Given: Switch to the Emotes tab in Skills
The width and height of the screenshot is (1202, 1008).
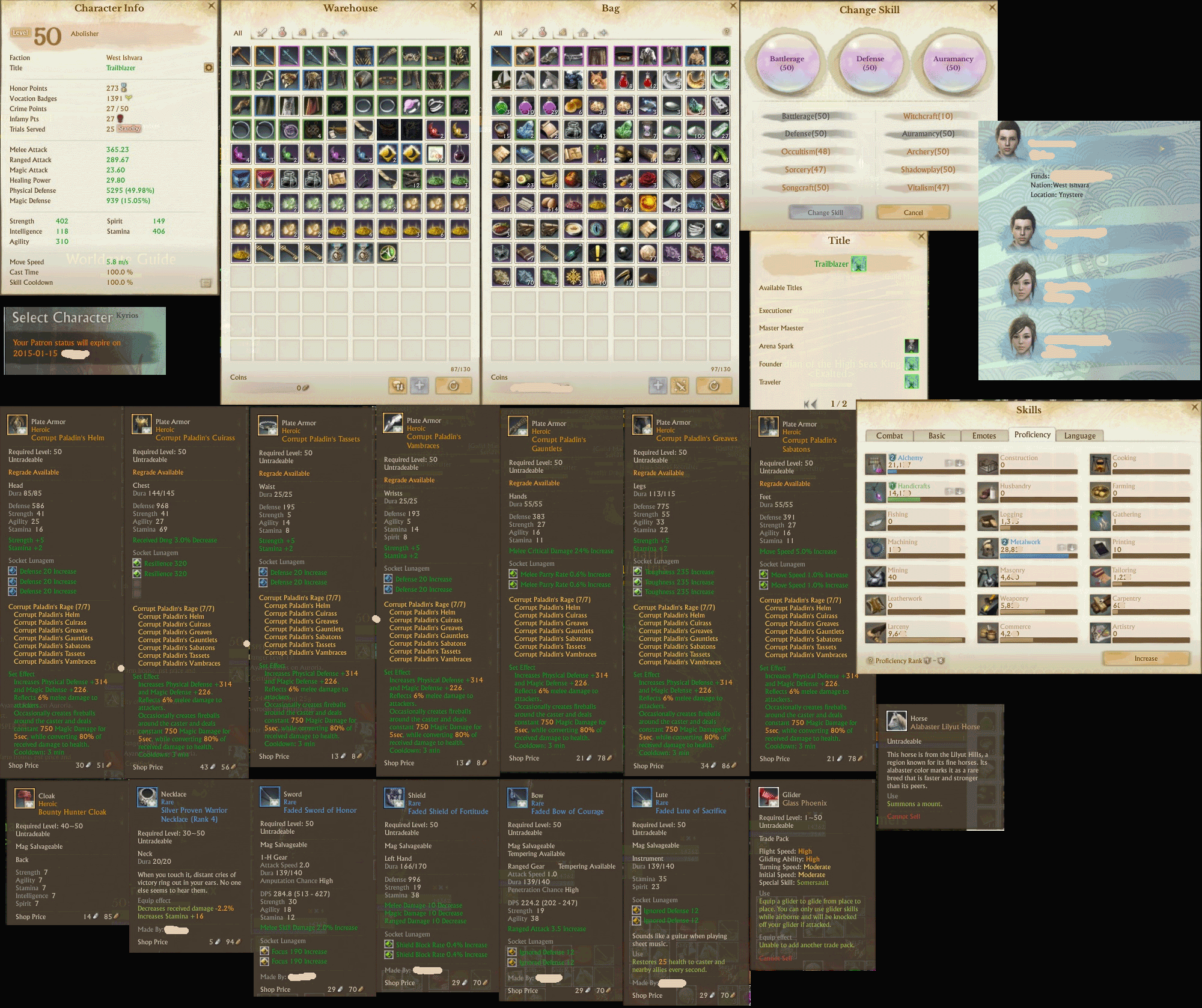Looking at the screenshot, I should tap(984, 436).
